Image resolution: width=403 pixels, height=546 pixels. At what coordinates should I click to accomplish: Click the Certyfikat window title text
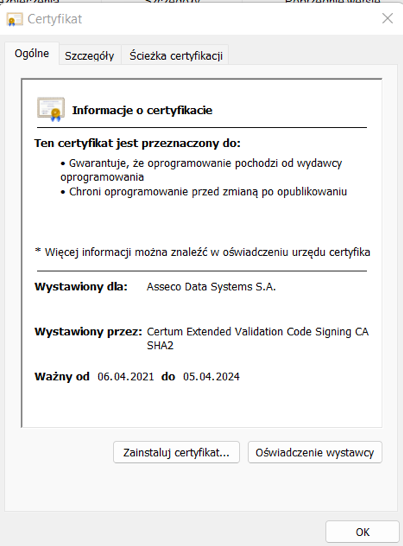tap(55, 19)
